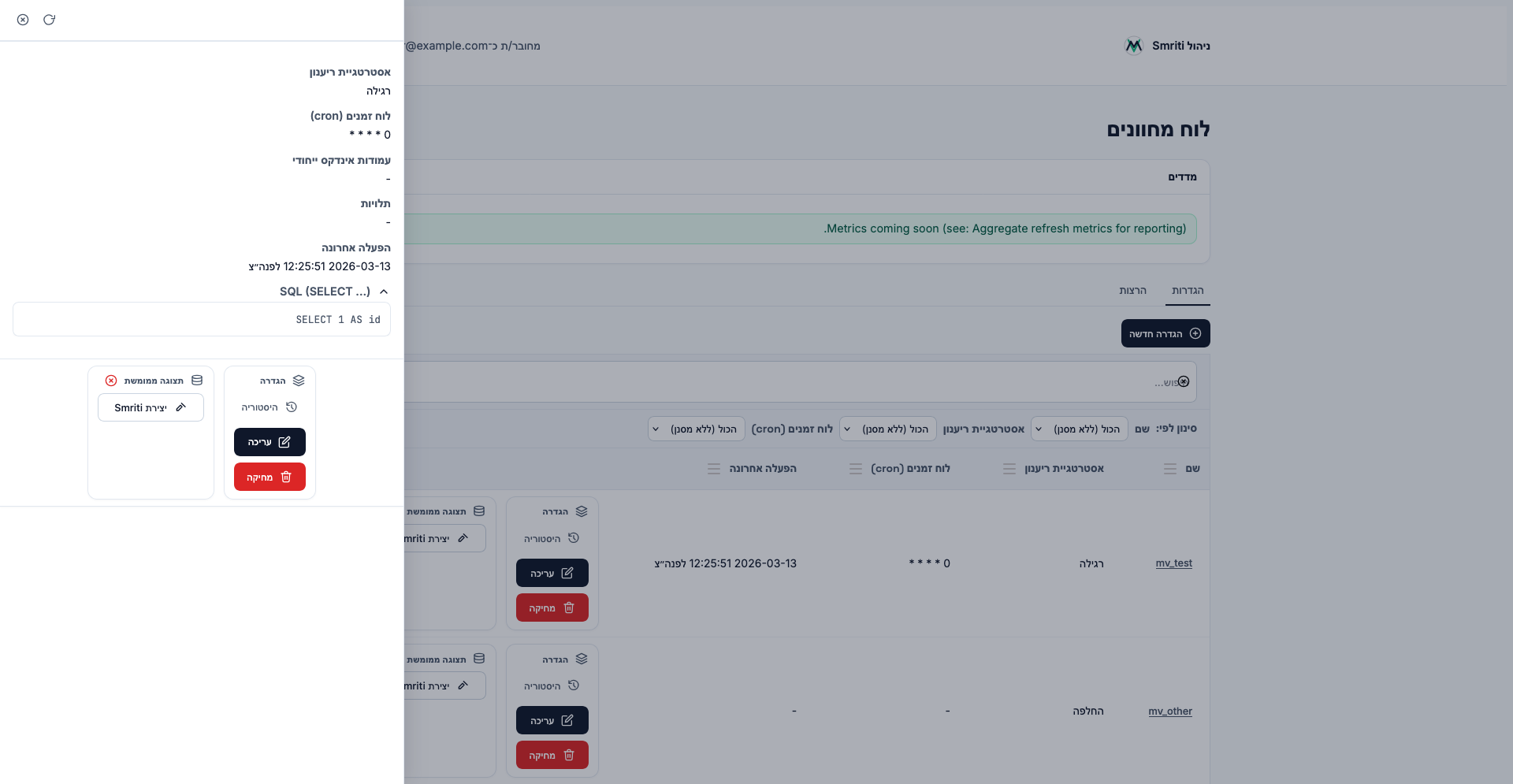Open היסטוריה (history) in the side panel
Image resolution: width=1513 pixels, height=784 pixels.
tap(270, 407)
